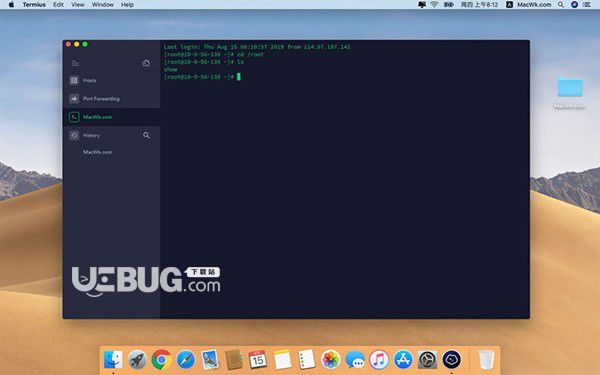This screenshot has height=375, width=600.
Task: Click the Termius icon in the dock
Action: point(452,360)
